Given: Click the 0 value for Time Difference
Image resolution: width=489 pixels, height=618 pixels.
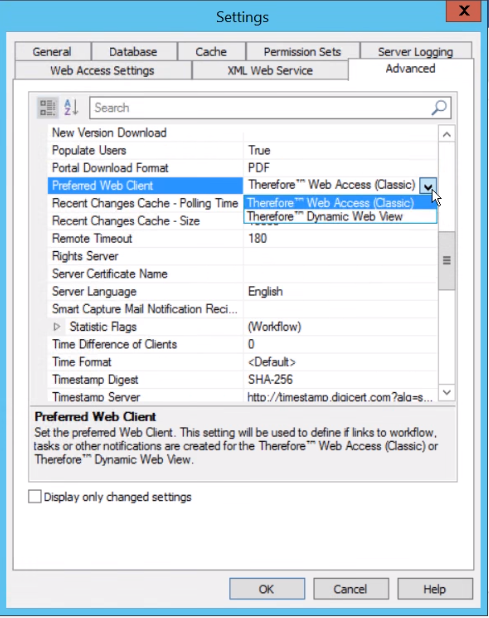Looking at the screenshot, I should [x=251, y=344].
